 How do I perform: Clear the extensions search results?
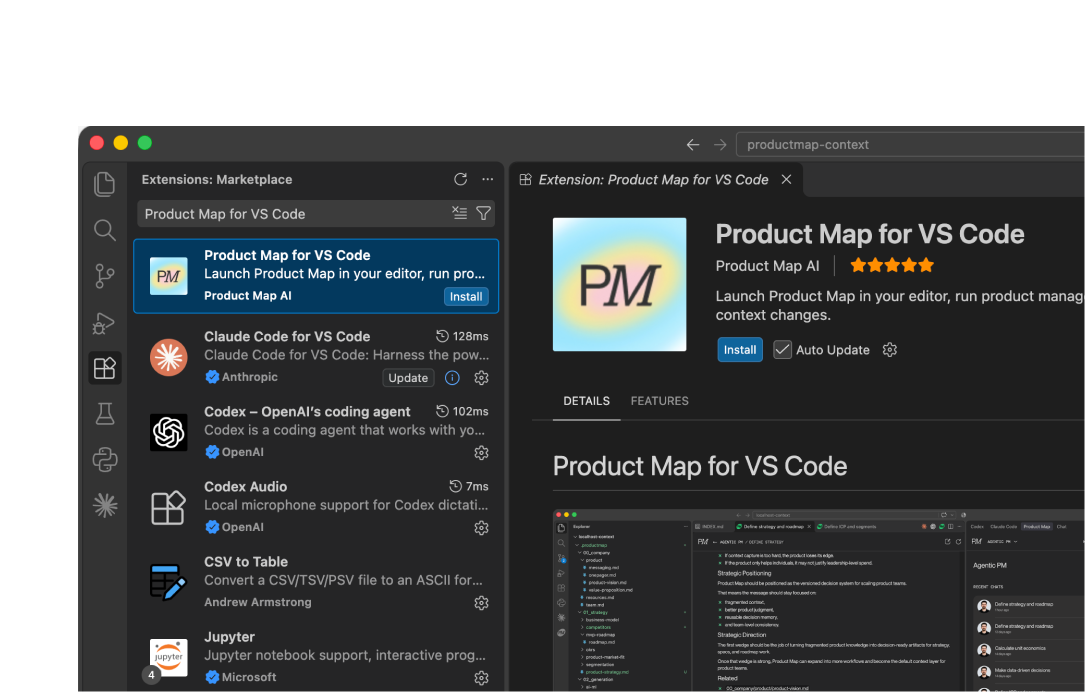(x=459, y=213)
